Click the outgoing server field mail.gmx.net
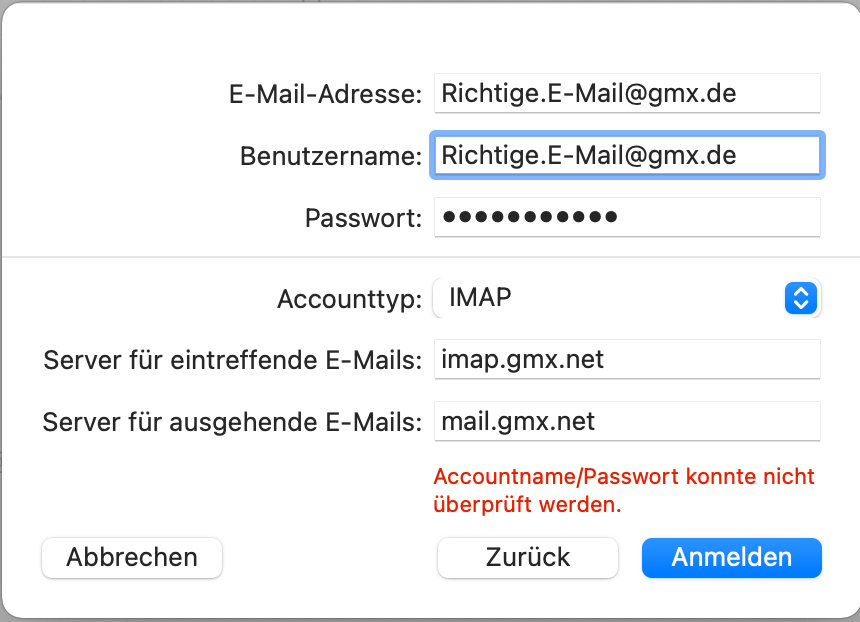860x622 pixels. 627,421
